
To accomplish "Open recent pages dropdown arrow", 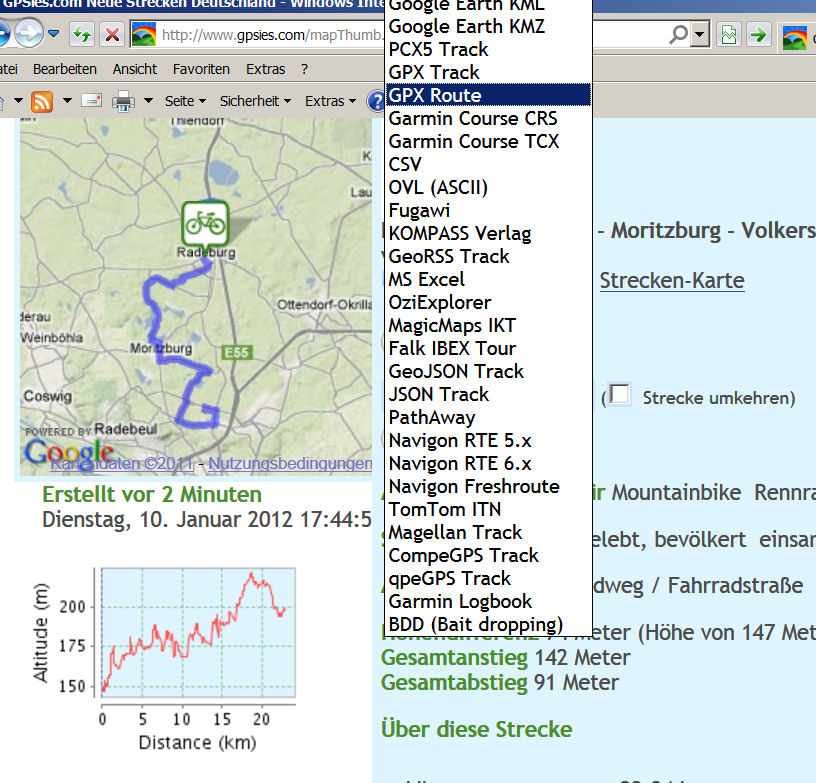I will tap(54, 33).
